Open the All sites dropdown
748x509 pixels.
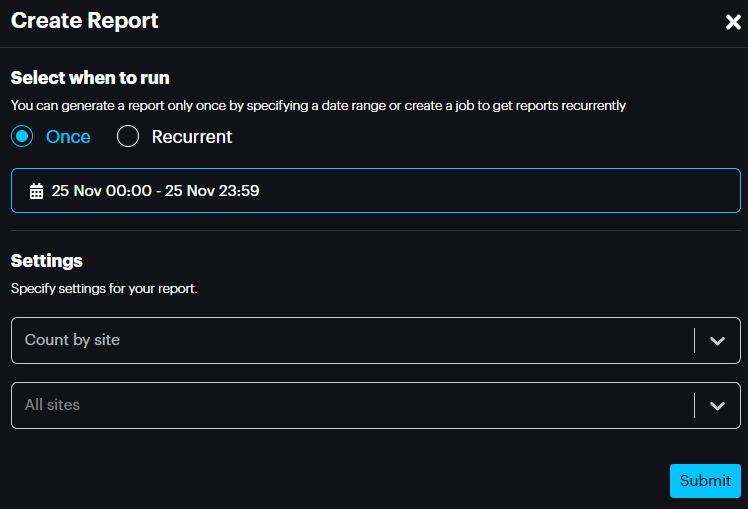tap(350, 405)
